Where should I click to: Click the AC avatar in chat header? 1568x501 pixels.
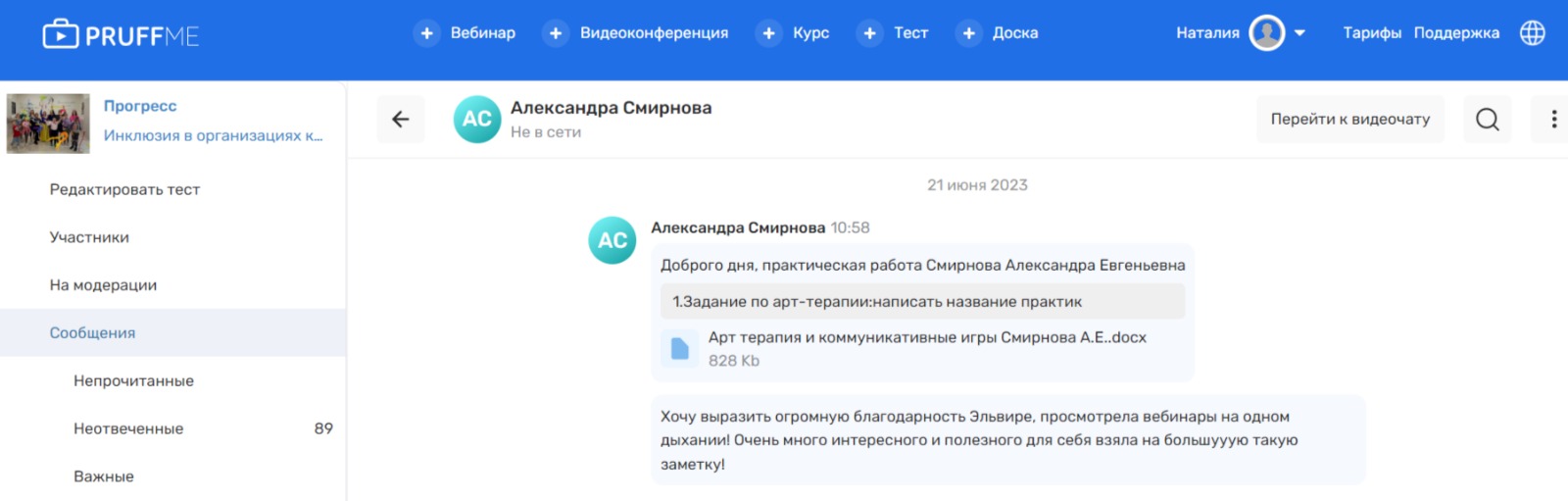(x=477, y=120)
